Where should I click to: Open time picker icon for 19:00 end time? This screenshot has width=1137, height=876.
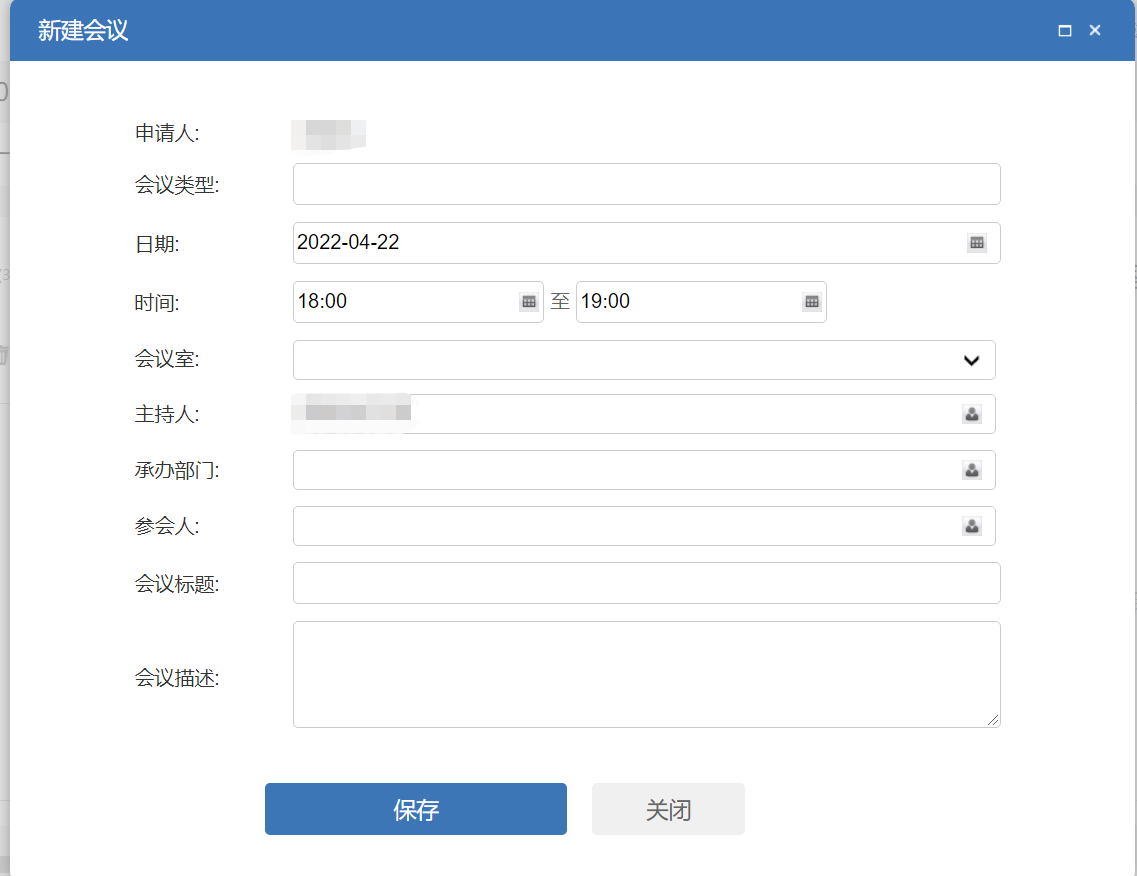(x=811, y=302)
